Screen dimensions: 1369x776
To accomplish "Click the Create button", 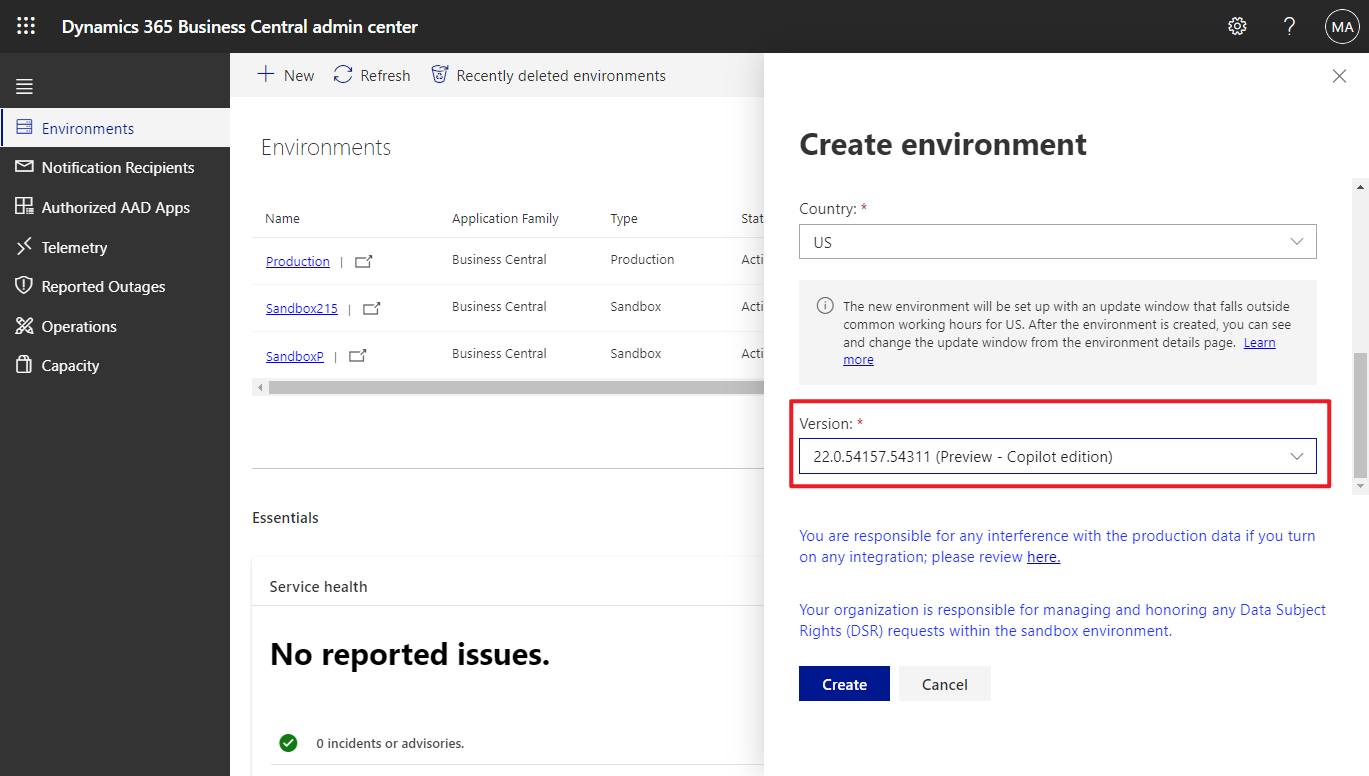I will click(x=843, y=683).
